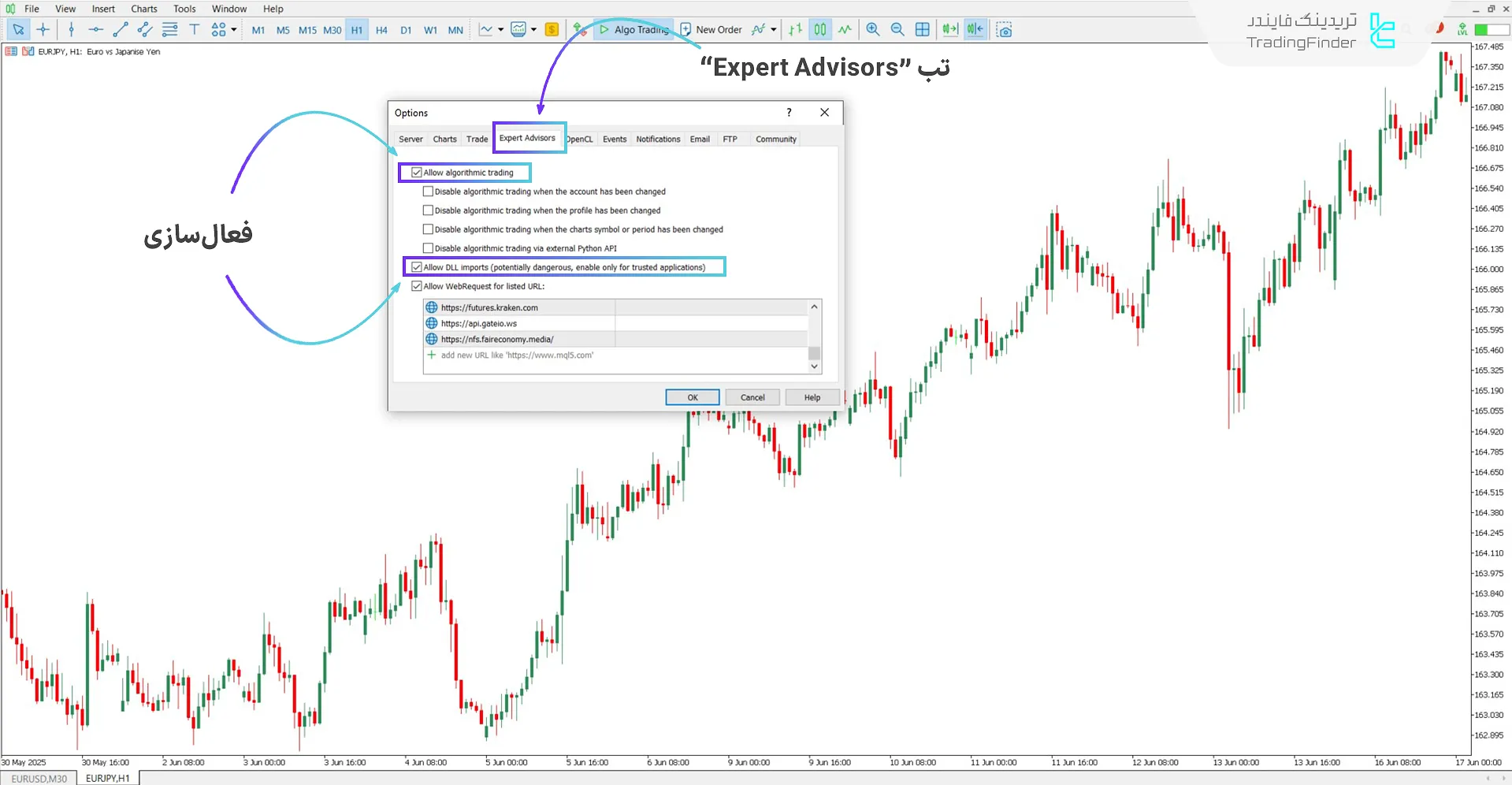Select the trendline drawing tool
The height and width of the screenshot is (785, 1512).
click(120, 30)
